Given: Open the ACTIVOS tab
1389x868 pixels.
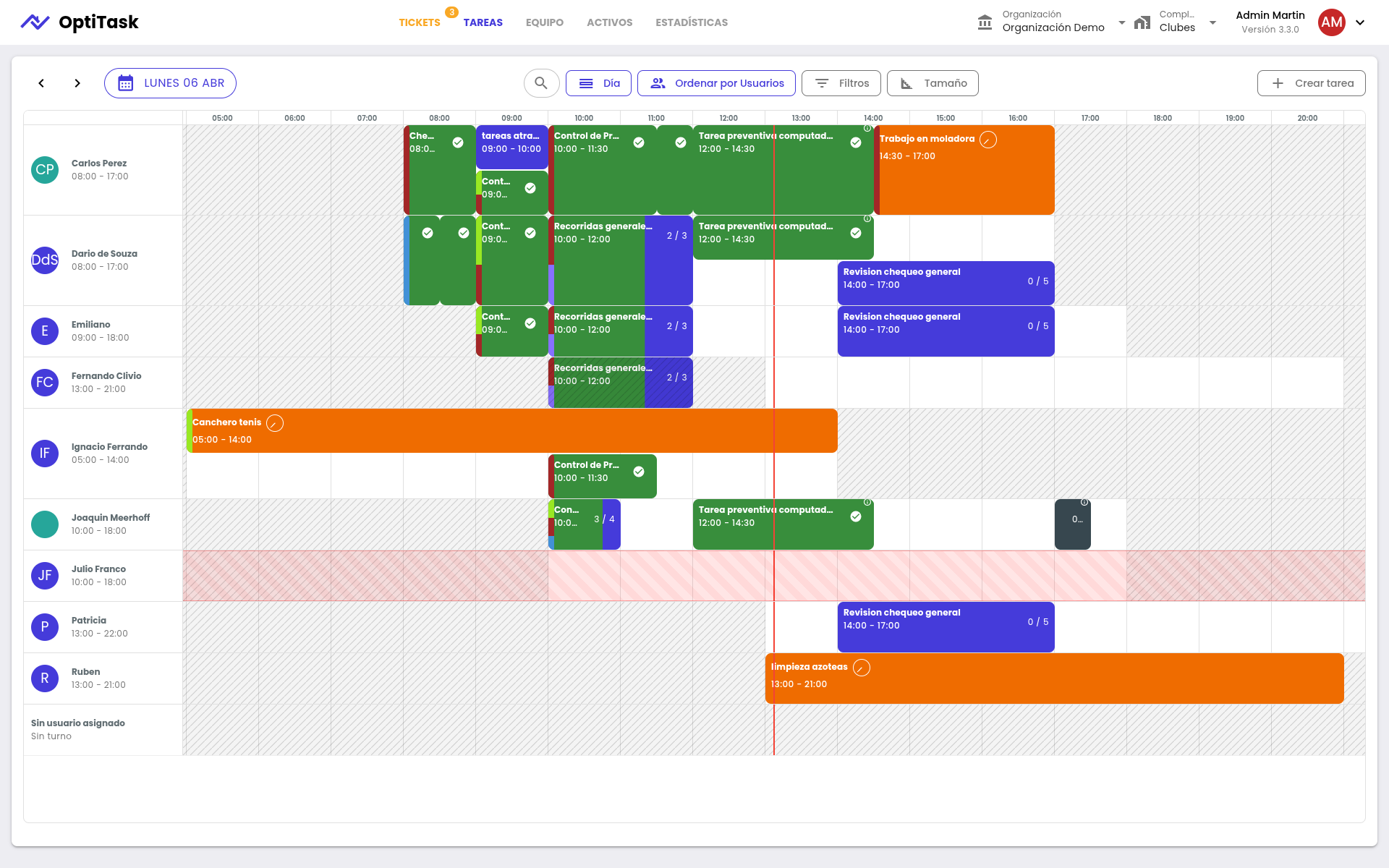Looking at the screenshot, I should (610, 22).
